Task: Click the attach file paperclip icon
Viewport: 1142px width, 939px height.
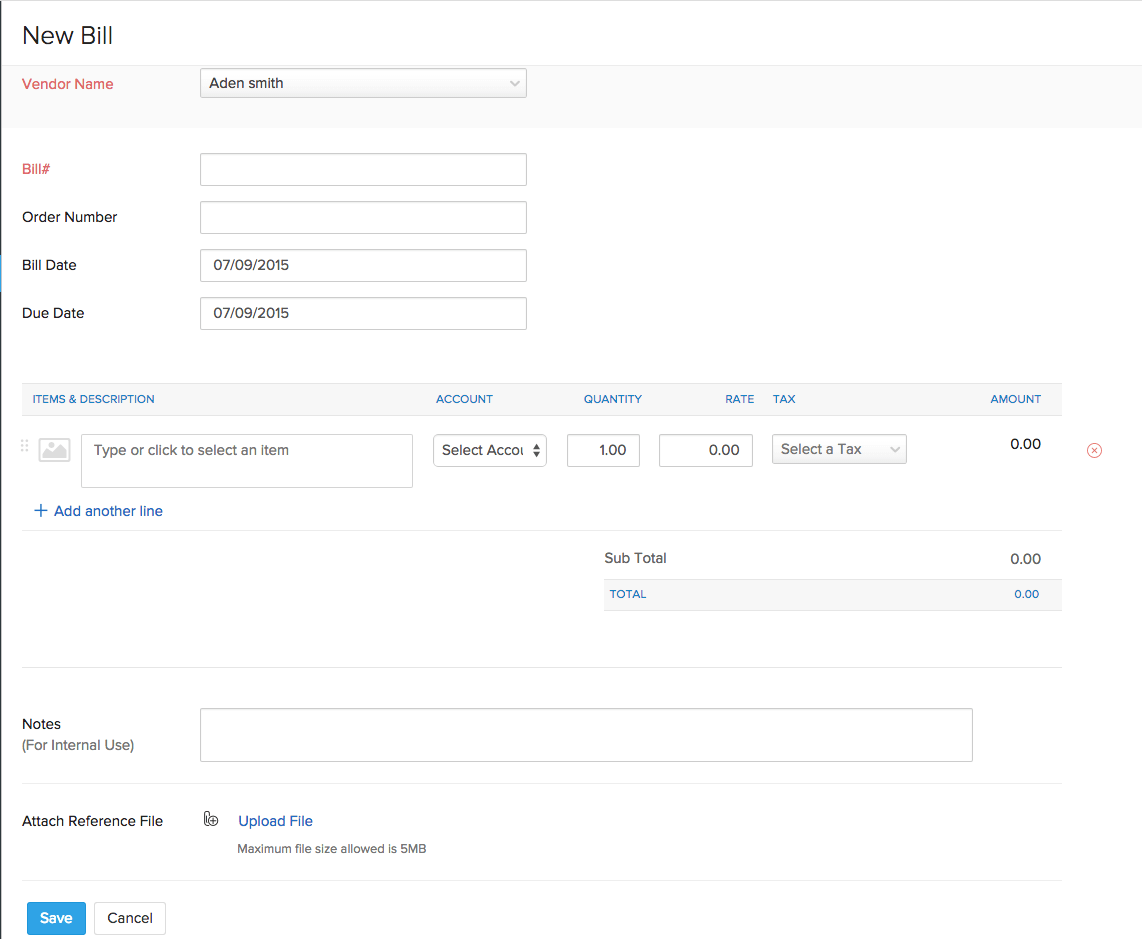Action: 211,820
